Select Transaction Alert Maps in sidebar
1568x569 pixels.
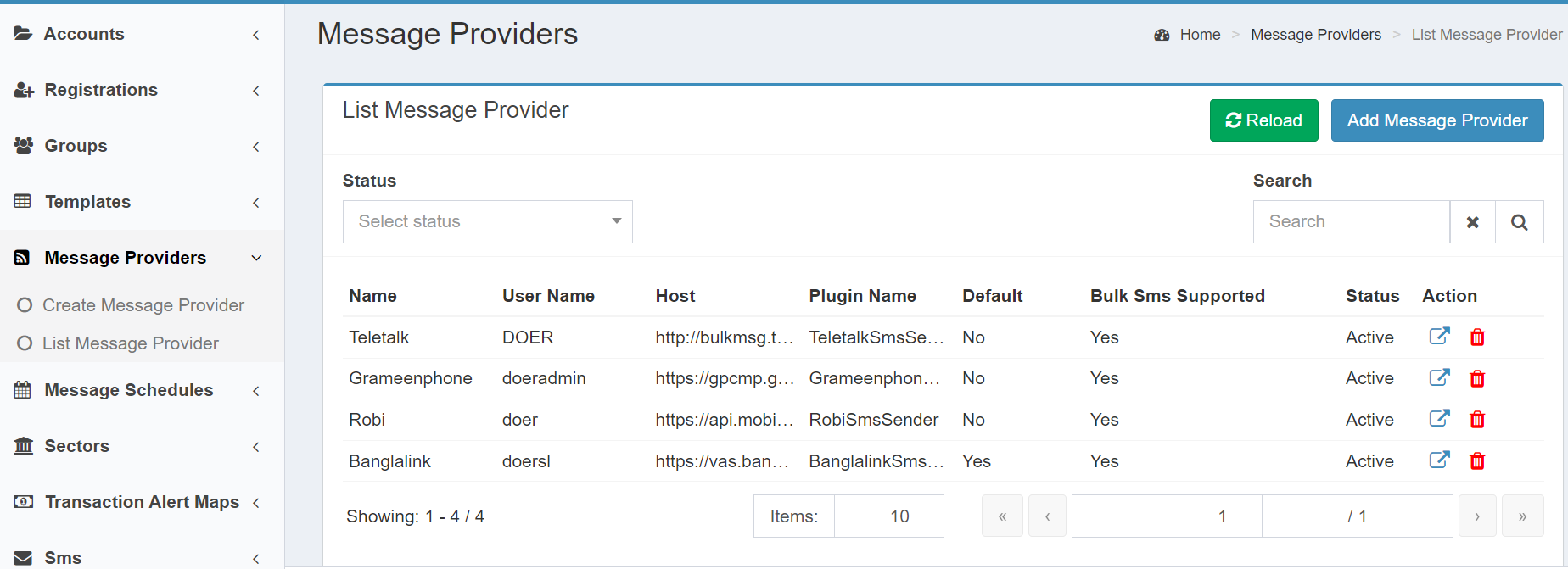click(x=142, y=502)
